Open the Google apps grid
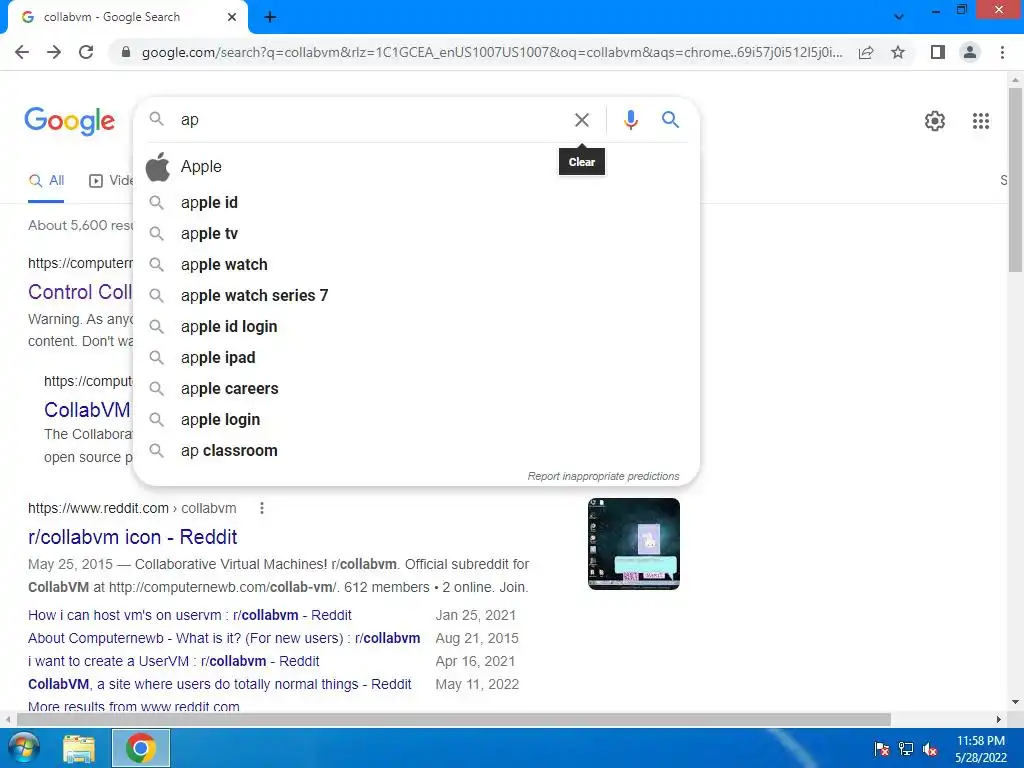Image resolution: width=1024 pixels, height=768 pixels. (980, 121)
